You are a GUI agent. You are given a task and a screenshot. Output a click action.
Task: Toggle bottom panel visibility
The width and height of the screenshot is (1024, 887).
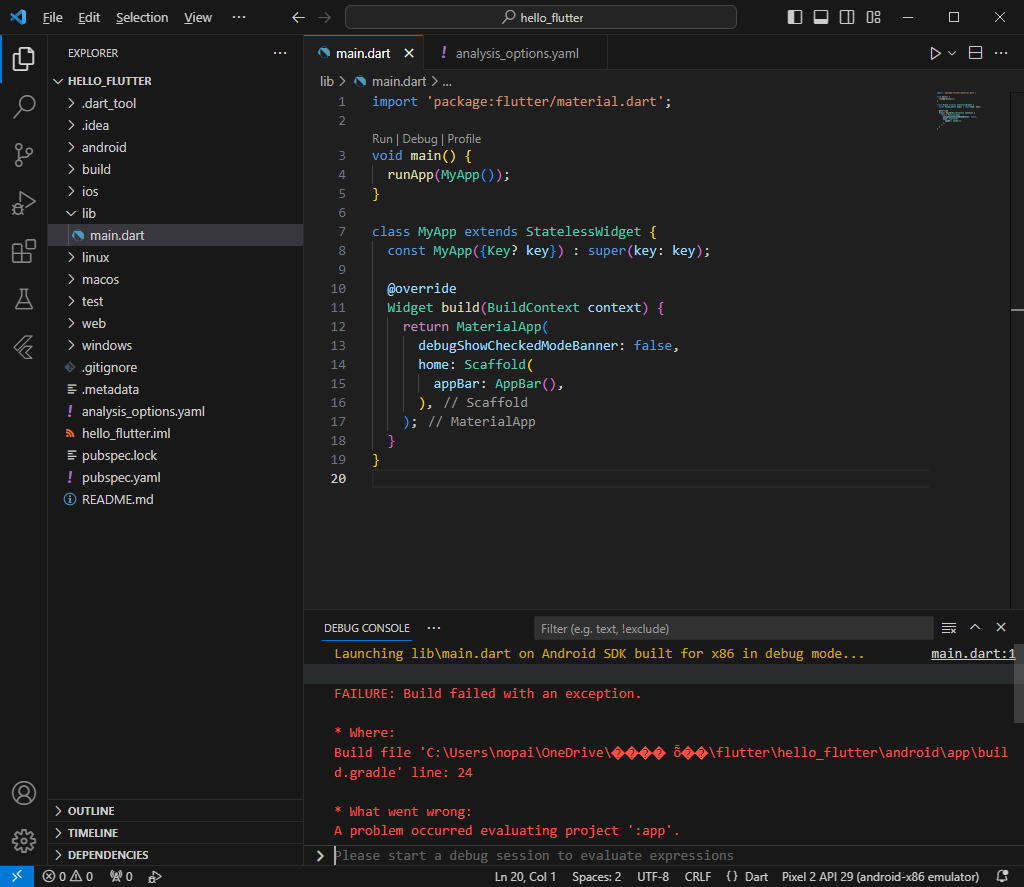coord(821,18)
